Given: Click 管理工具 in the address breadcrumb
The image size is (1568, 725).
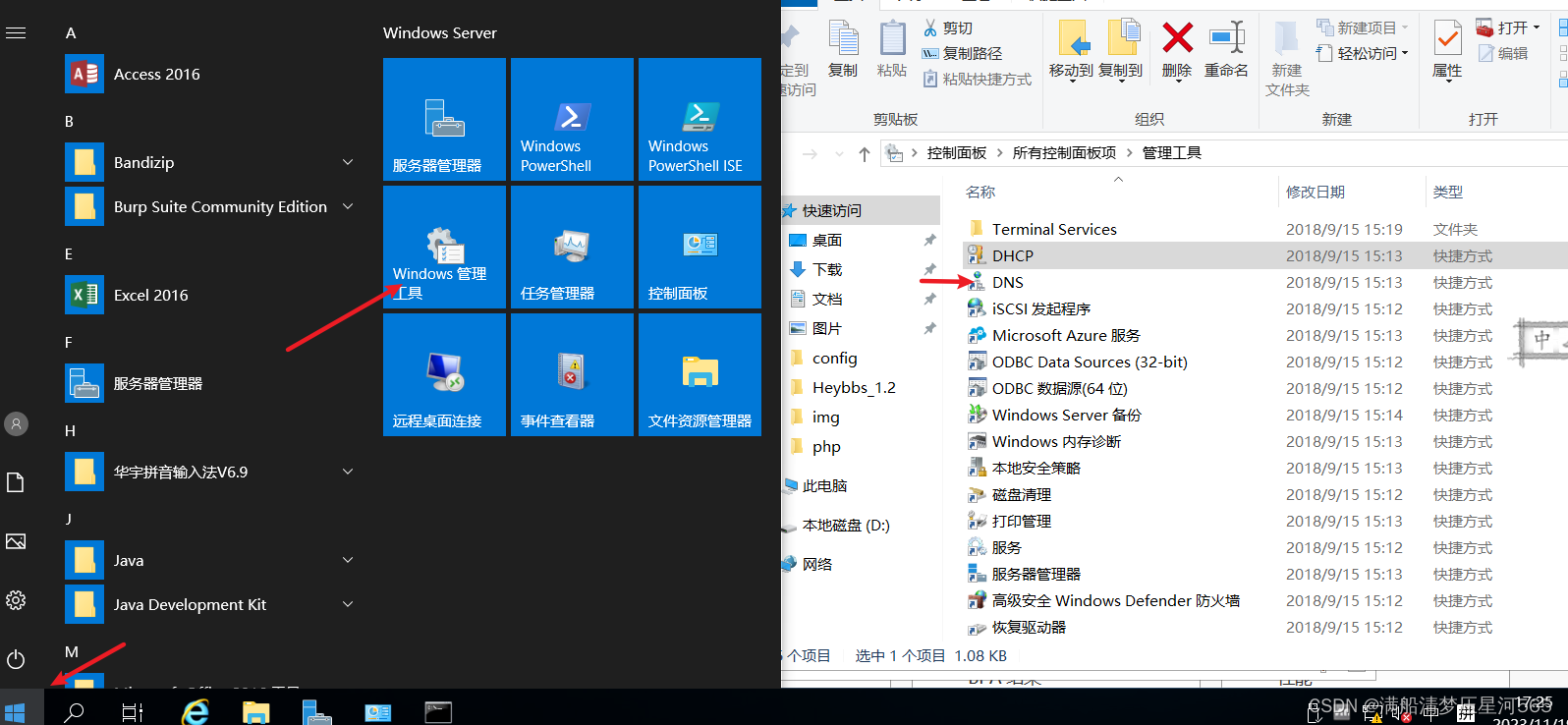Looking at the screenshot, I should [1172, 152].
